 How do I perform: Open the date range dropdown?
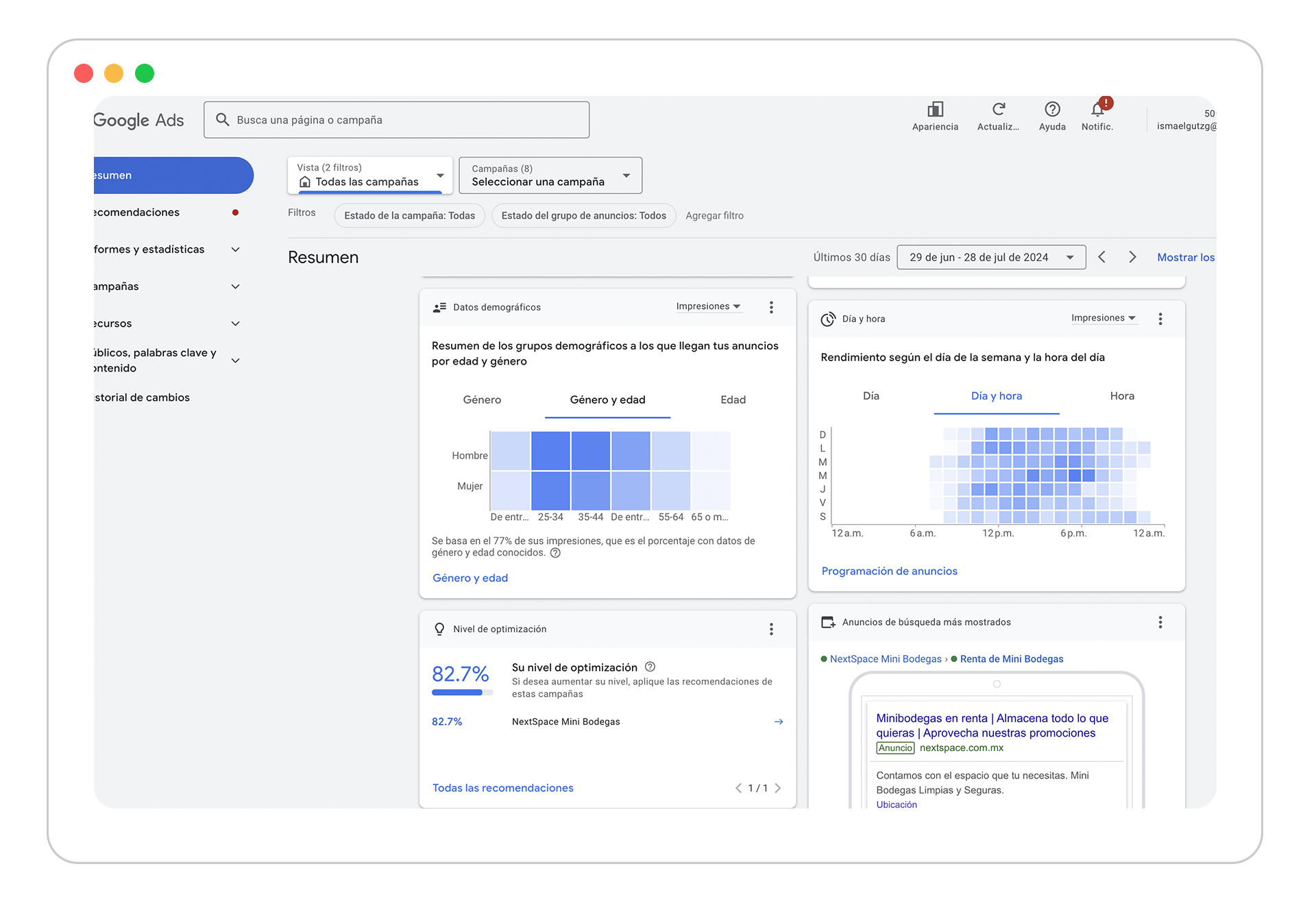click(x=990, y=258)
